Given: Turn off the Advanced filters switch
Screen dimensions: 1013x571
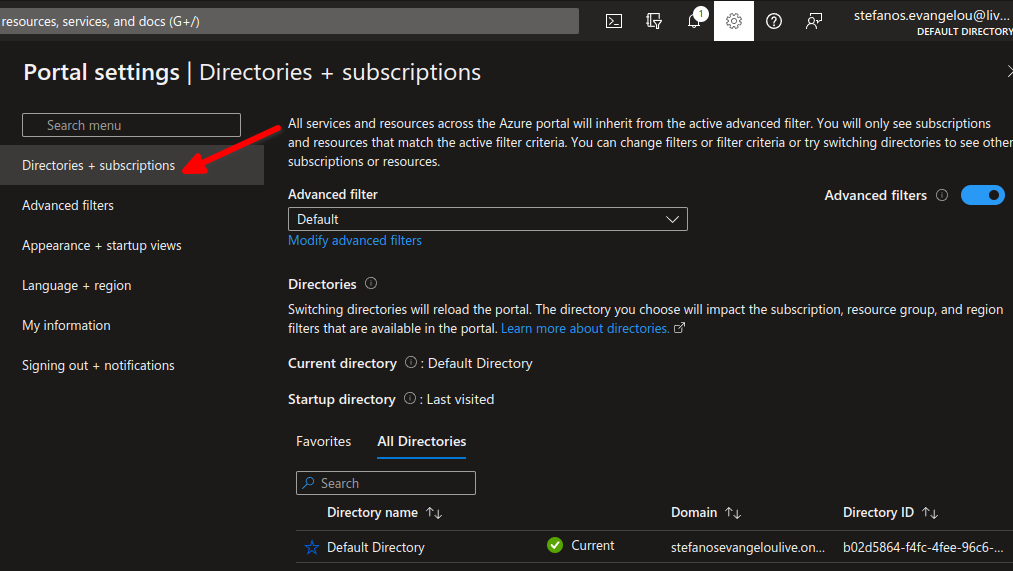Looking at the screenshot, I should point(983,195).
